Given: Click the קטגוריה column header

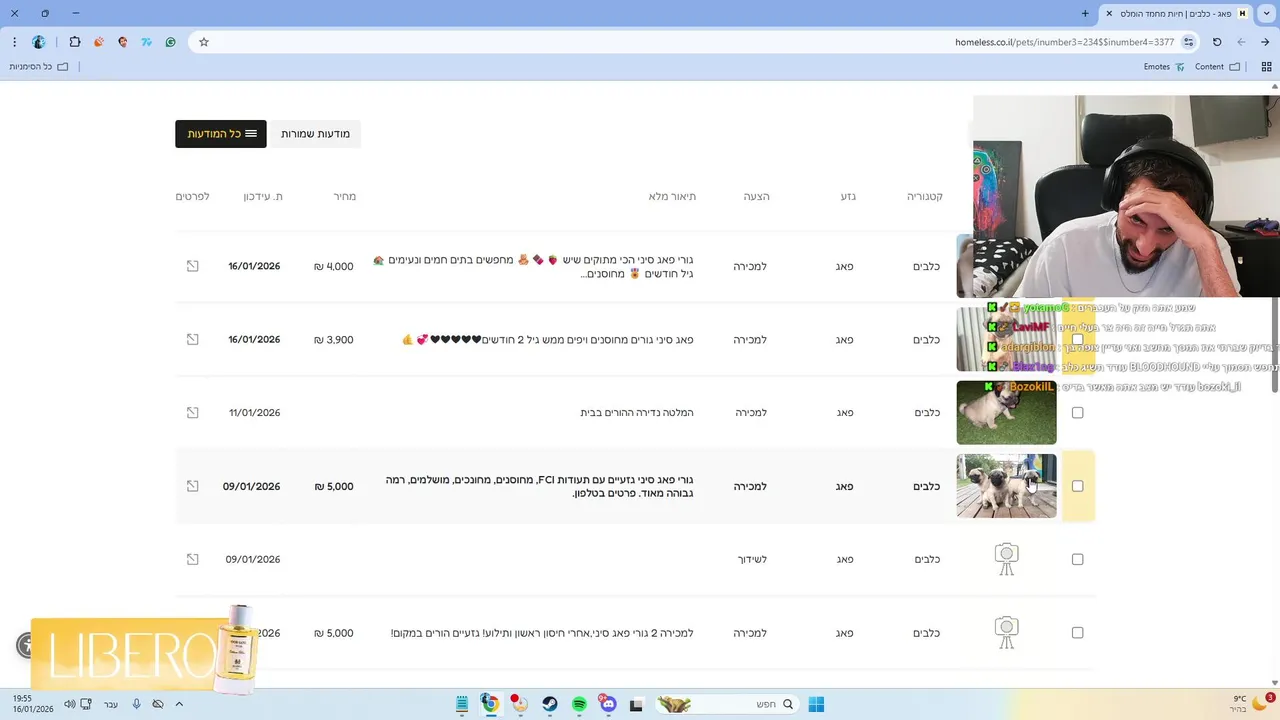Looking at the screenshot, I should [x=924, y=196].
